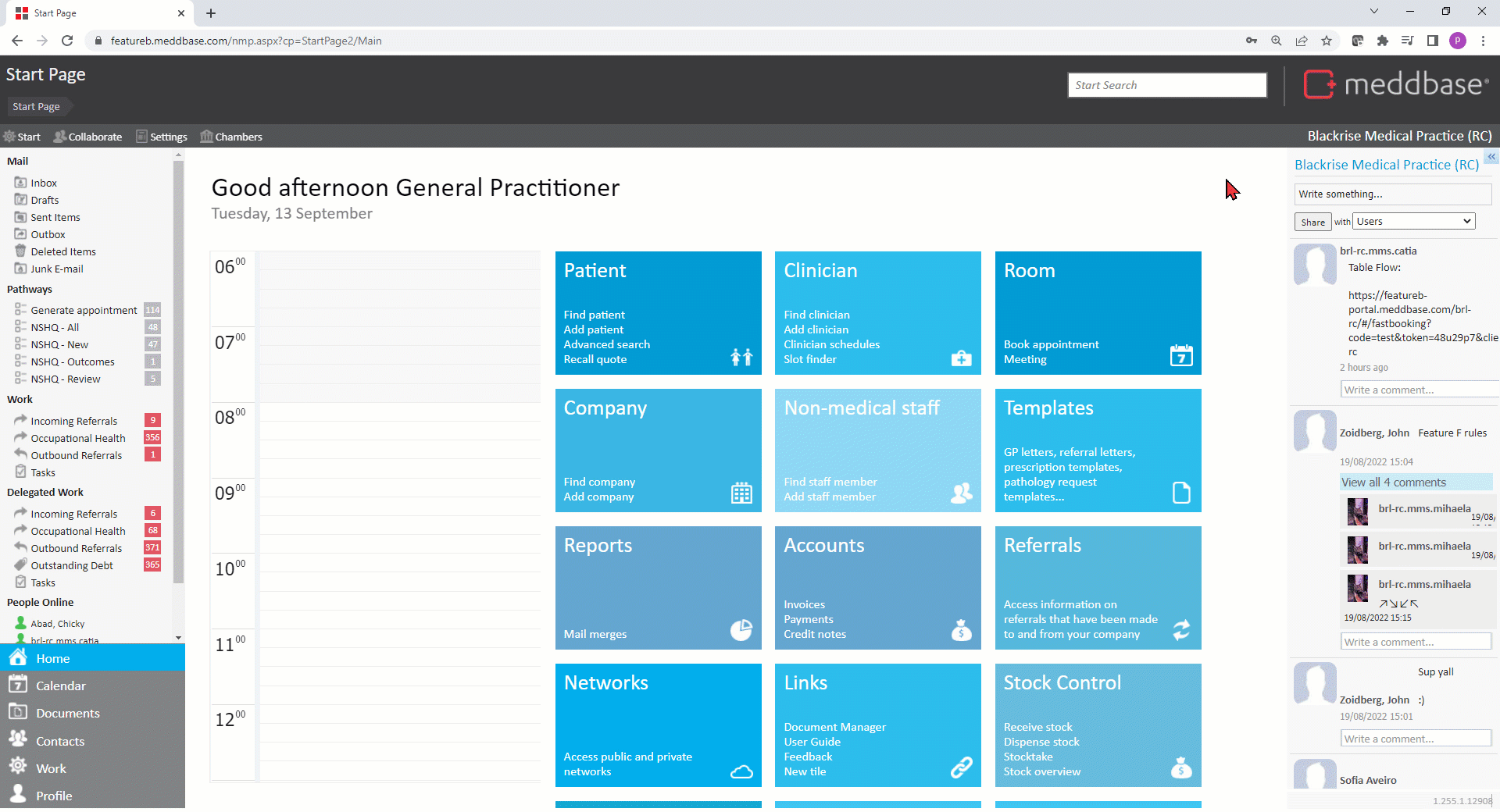Open View all 4 comments link
Image resolution: width=1500 pixels, height=812 pixels.
[x=1393, y=483]
